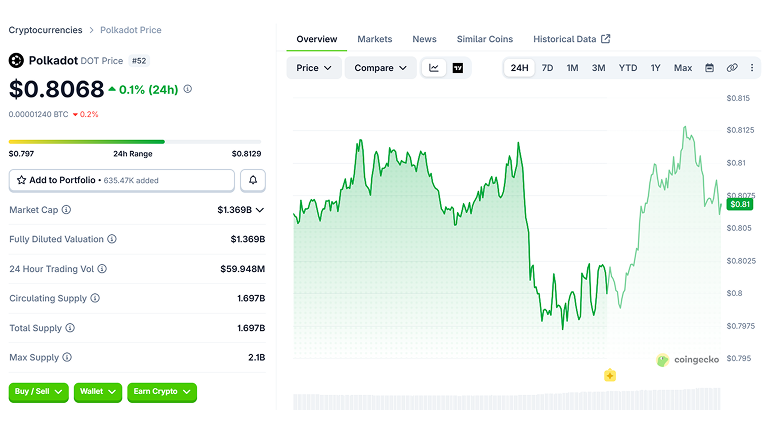Click the breadcrumb chevron separator
This screenshot has height=432, width=768.
92,30
